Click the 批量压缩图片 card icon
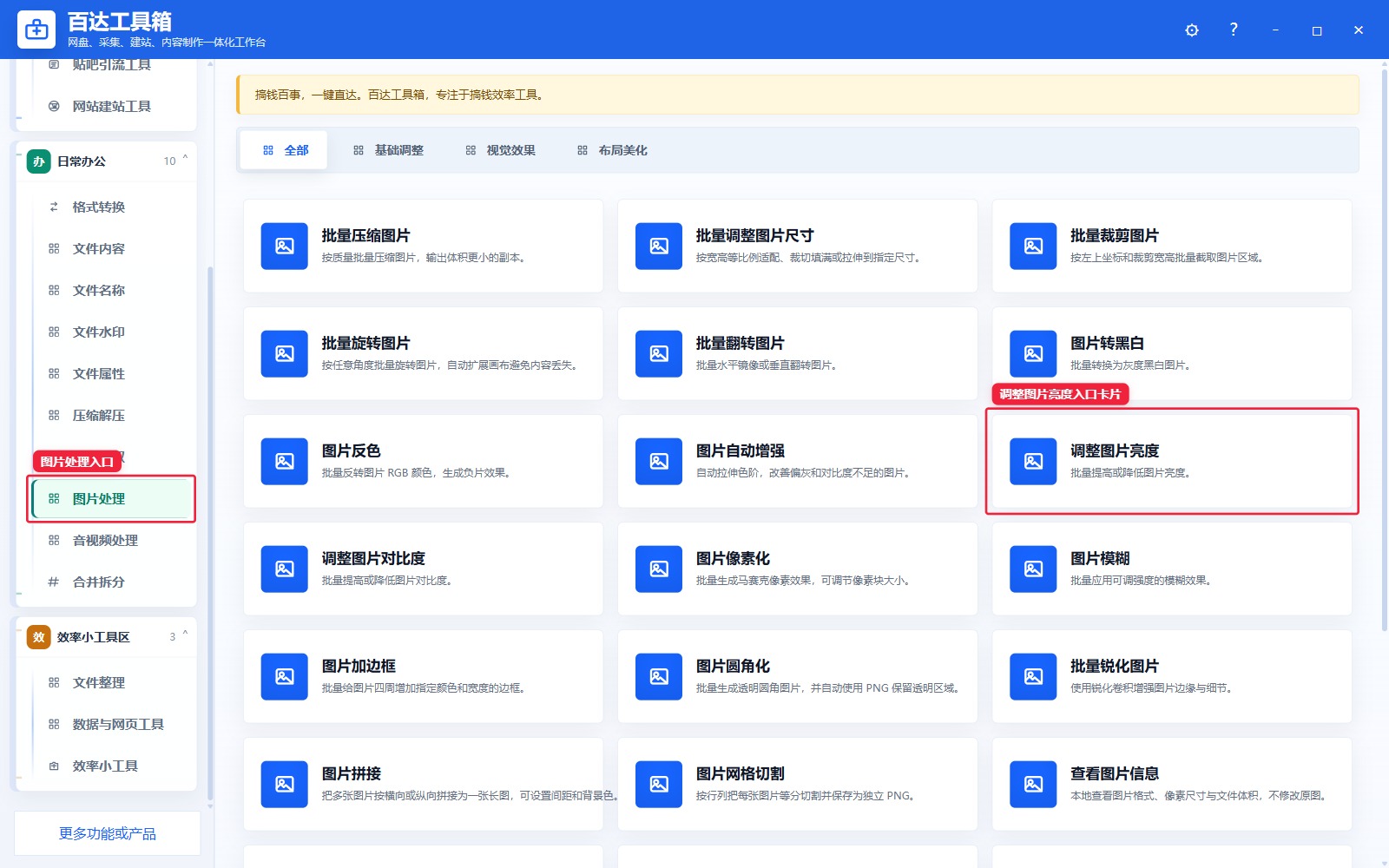Screen dimensions: 1389x868 (x=285, y=247)
